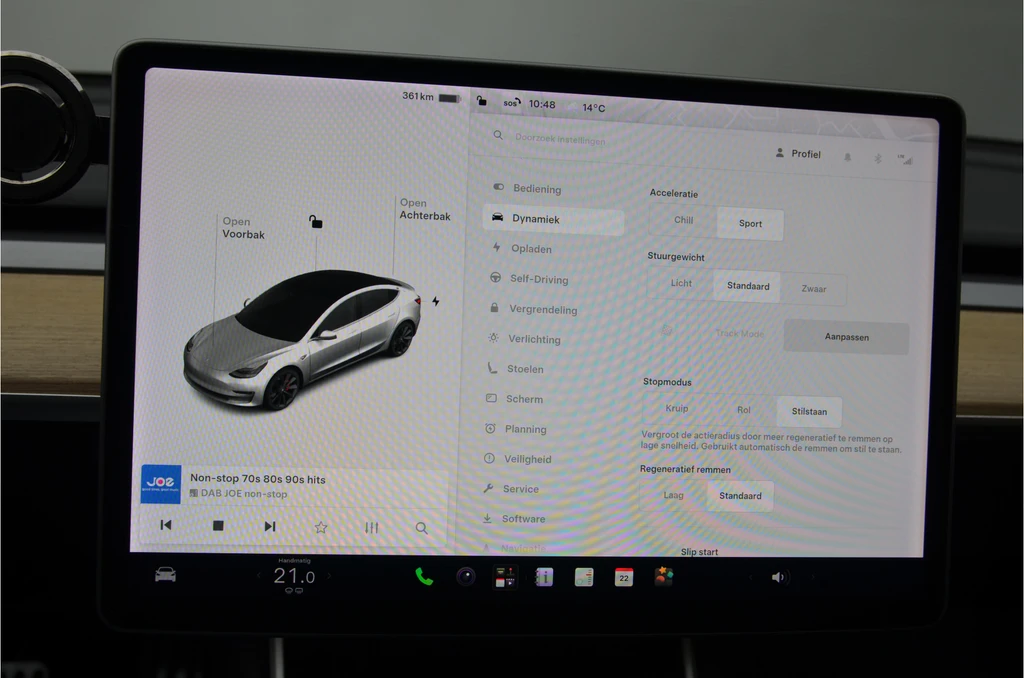Skip to previous station
The width and height of the screenshot is (1024, 678).
point(166,525)
